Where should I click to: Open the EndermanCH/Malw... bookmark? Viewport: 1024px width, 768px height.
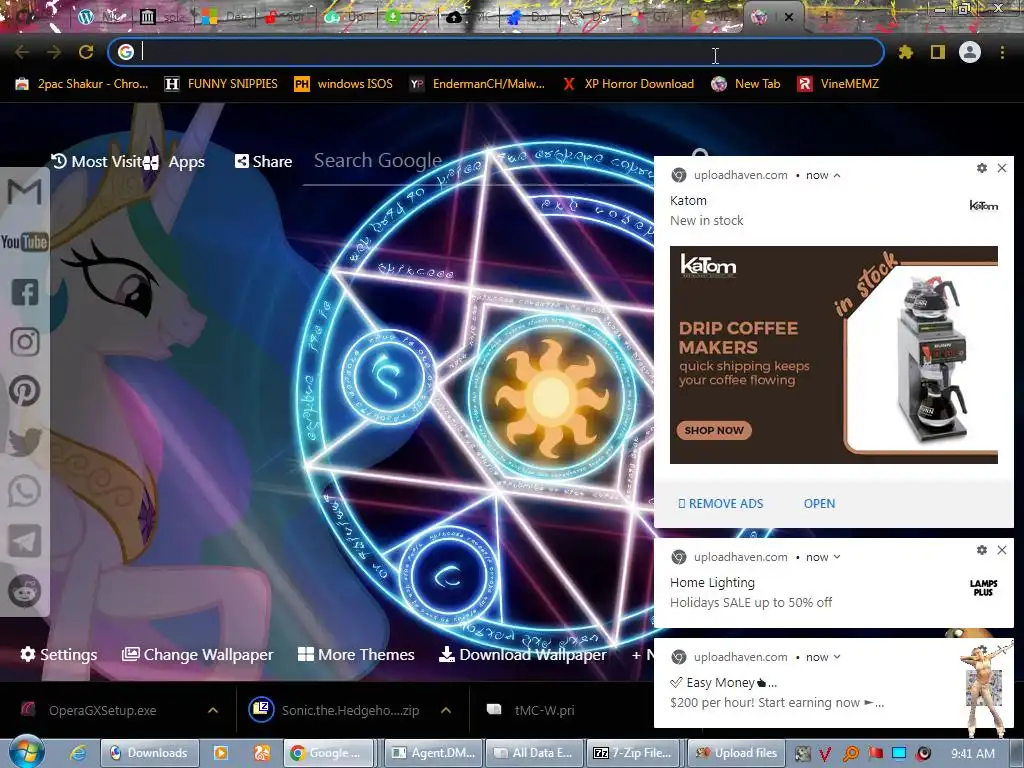[x=477, y=84]
